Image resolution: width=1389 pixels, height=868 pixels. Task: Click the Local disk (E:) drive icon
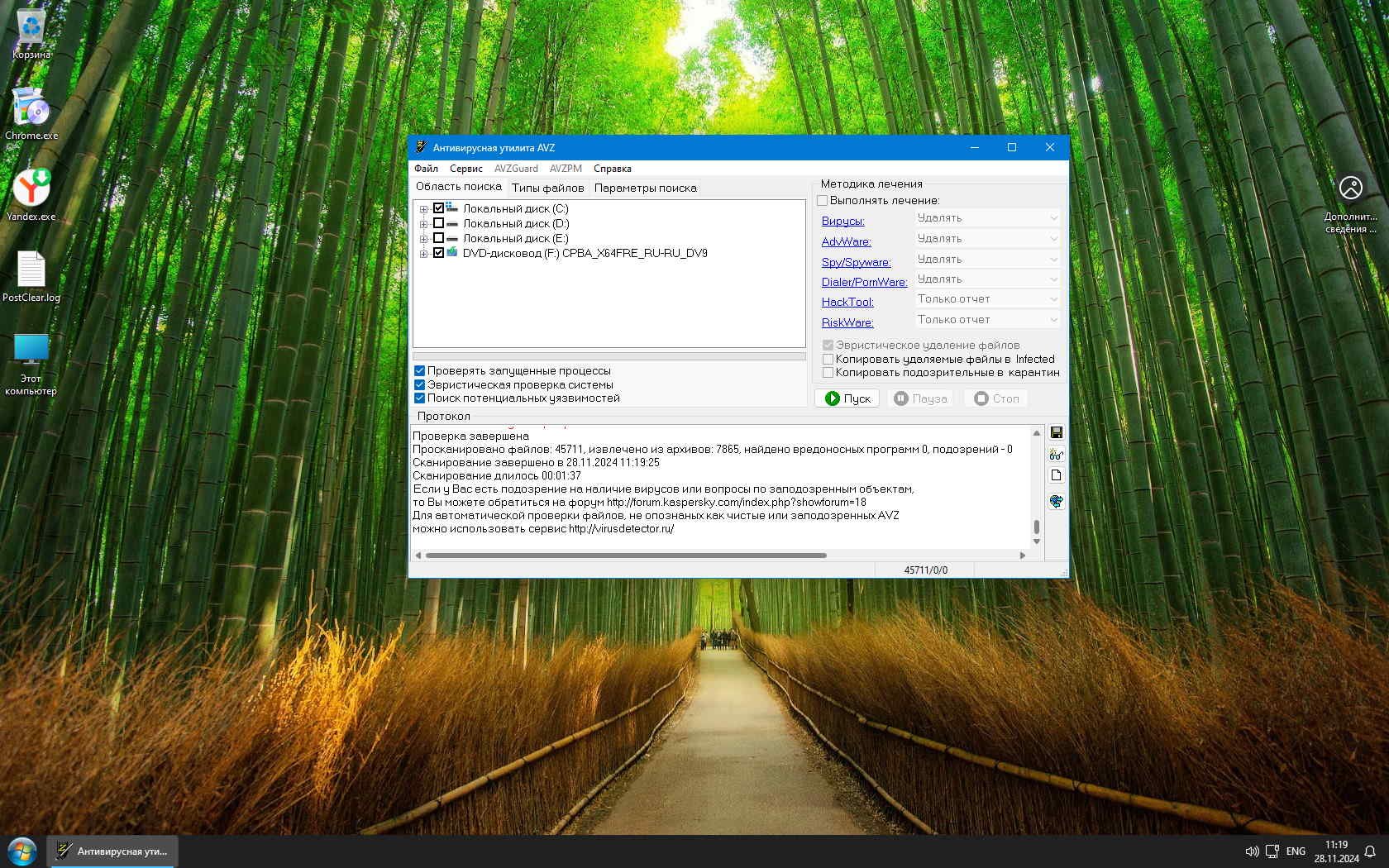[x=451, y=238]
